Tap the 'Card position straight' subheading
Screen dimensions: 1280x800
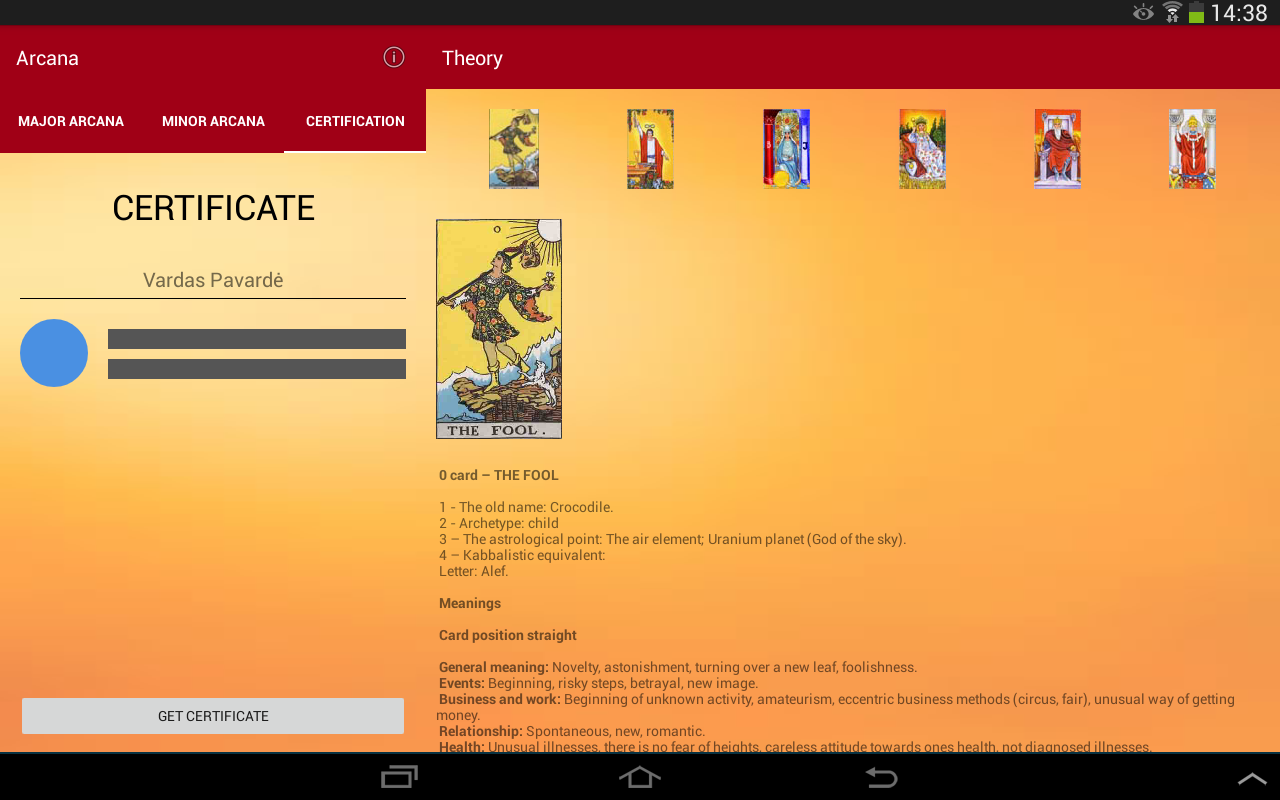[508, 635]
